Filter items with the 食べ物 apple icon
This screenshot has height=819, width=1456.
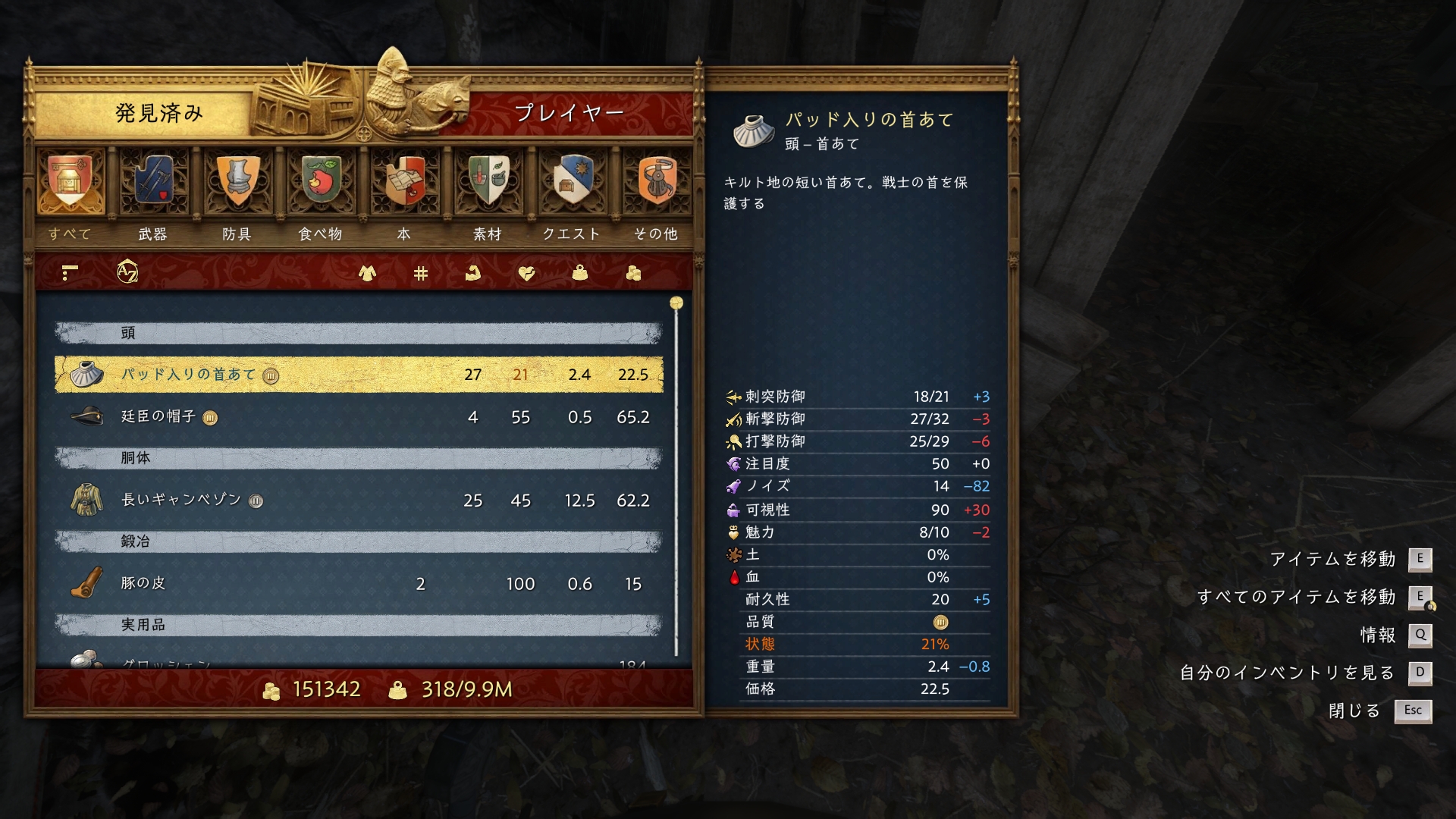(321, 182)
